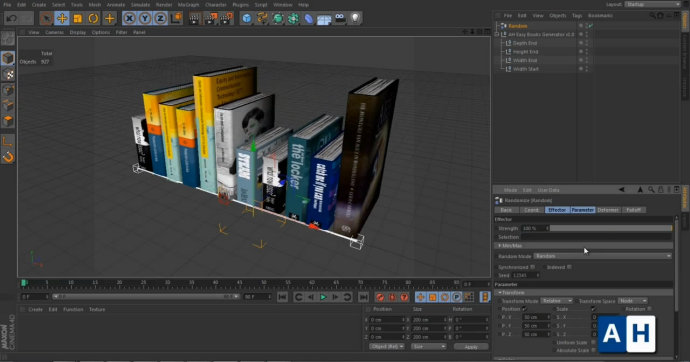The width and height of the screenshot is (690, 362).
Task: Click the Floor environment icon
Action: pos(324,18)
